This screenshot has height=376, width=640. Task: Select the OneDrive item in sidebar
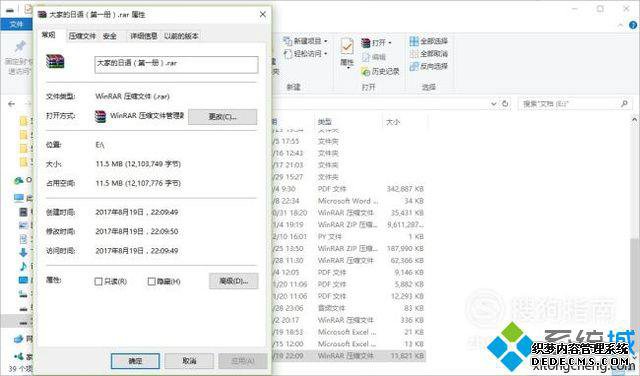19,180
